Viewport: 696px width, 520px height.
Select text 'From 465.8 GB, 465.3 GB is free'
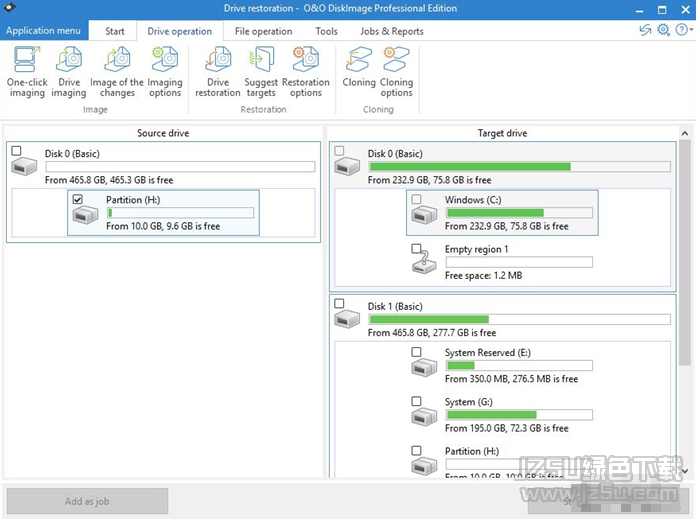pos(109,180)
